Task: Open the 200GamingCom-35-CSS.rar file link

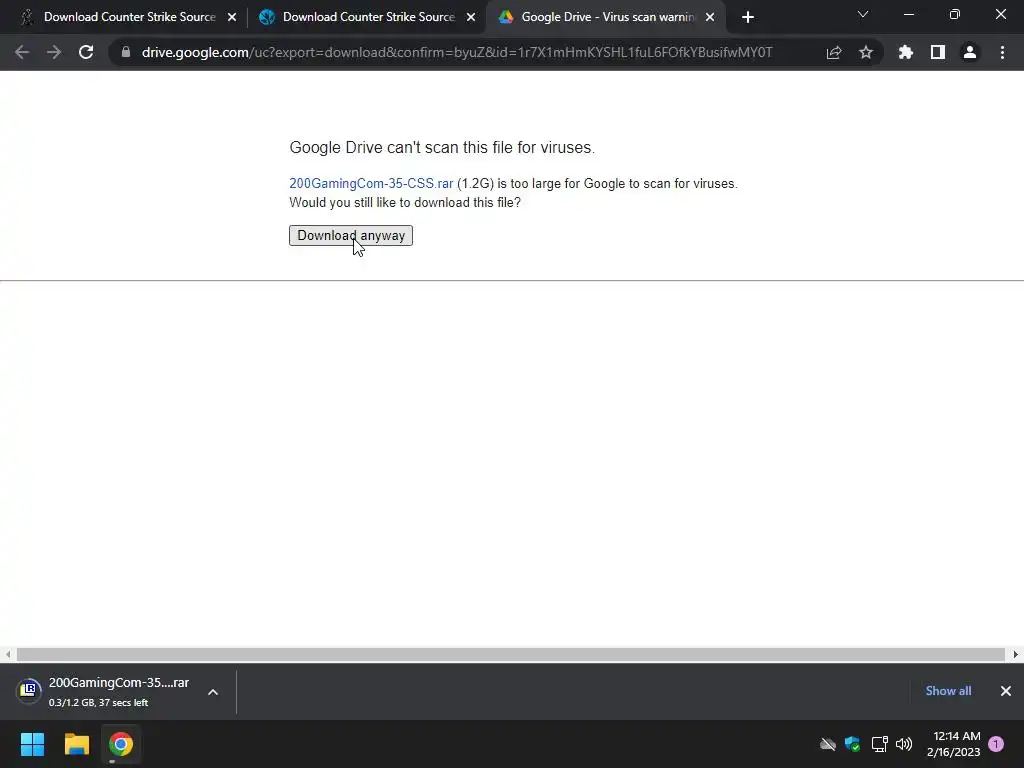Action: tap(371, 184)
